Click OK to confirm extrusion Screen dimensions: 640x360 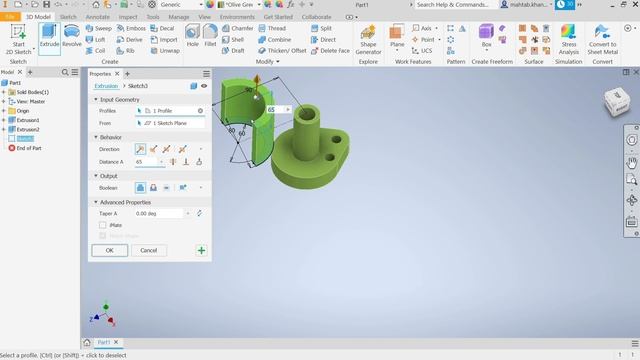click(x=109, y=250)
